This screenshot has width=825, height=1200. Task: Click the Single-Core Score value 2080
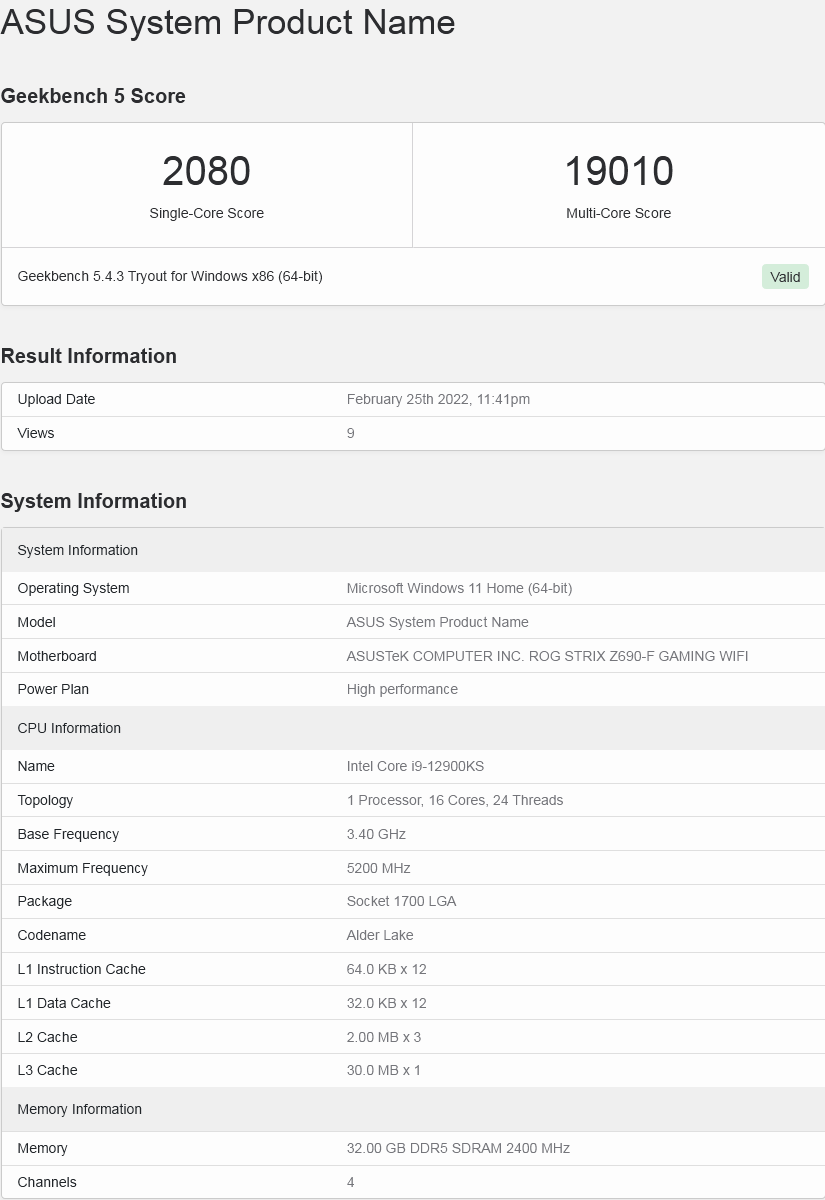pos(206,171)
